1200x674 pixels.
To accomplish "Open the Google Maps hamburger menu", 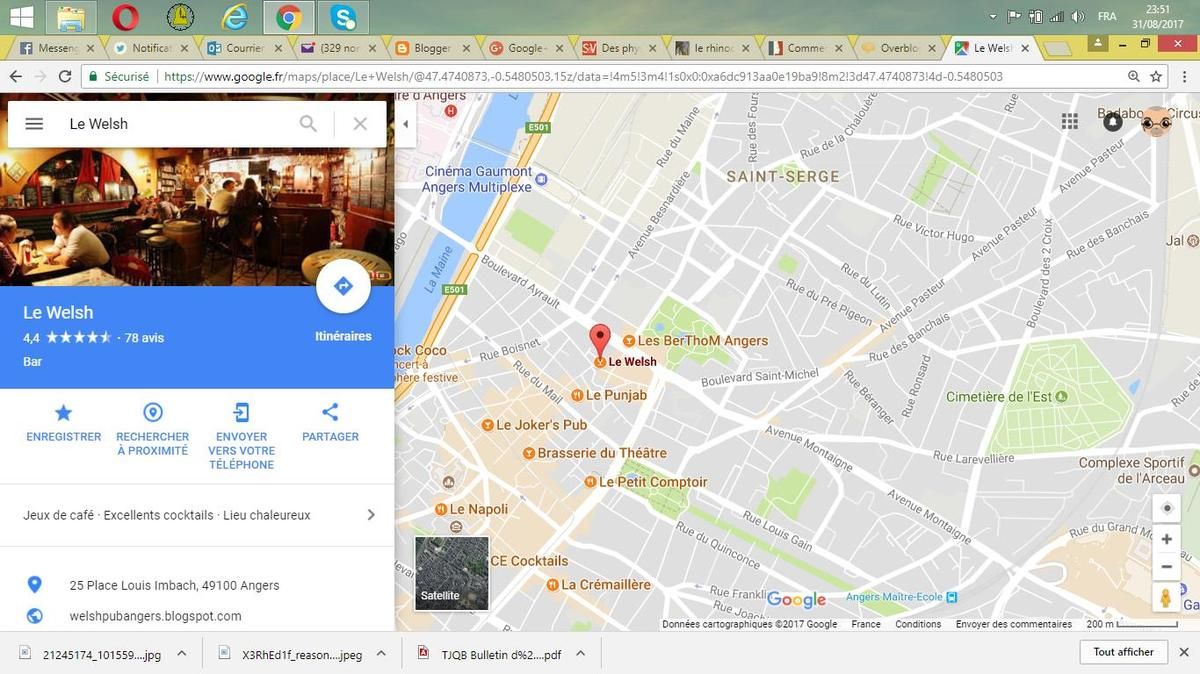I will tap(34, 123).
